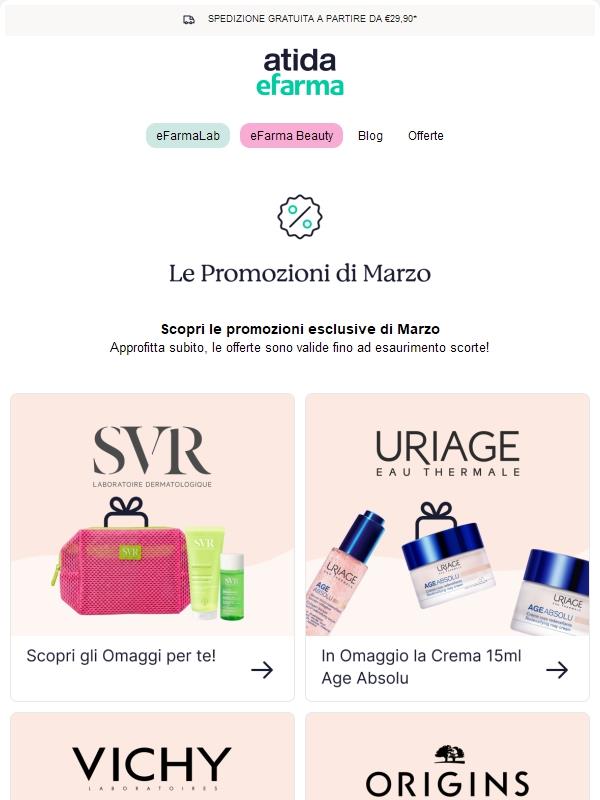Click the free shipping banner text
Viewport: 600px width, 800px height.
[x=312, y=19]
